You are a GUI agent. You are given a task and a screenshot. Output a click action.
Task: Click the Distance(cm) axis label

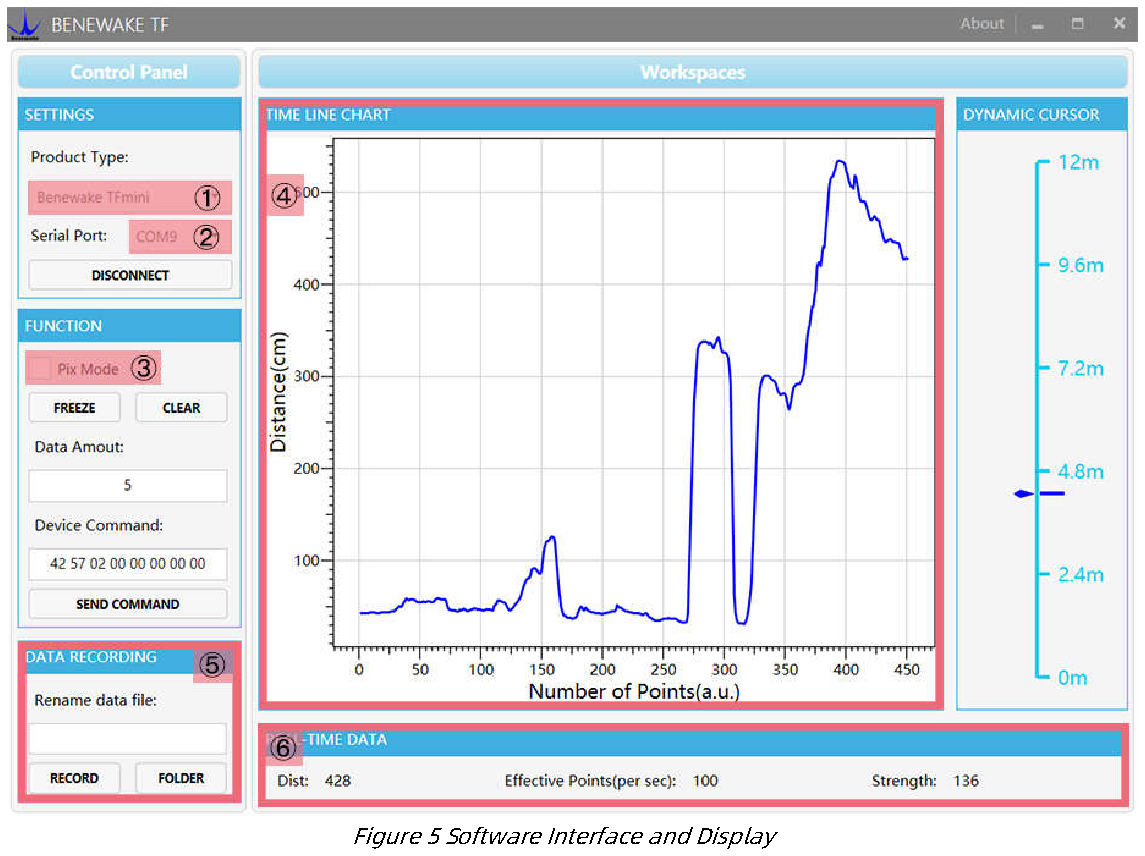click(278, 392)
